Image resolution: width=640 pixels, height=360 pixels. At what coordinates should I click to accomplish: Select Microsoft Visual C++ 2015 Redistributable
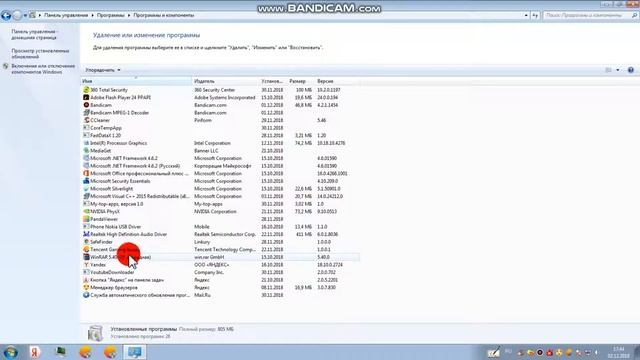point(220,196)
